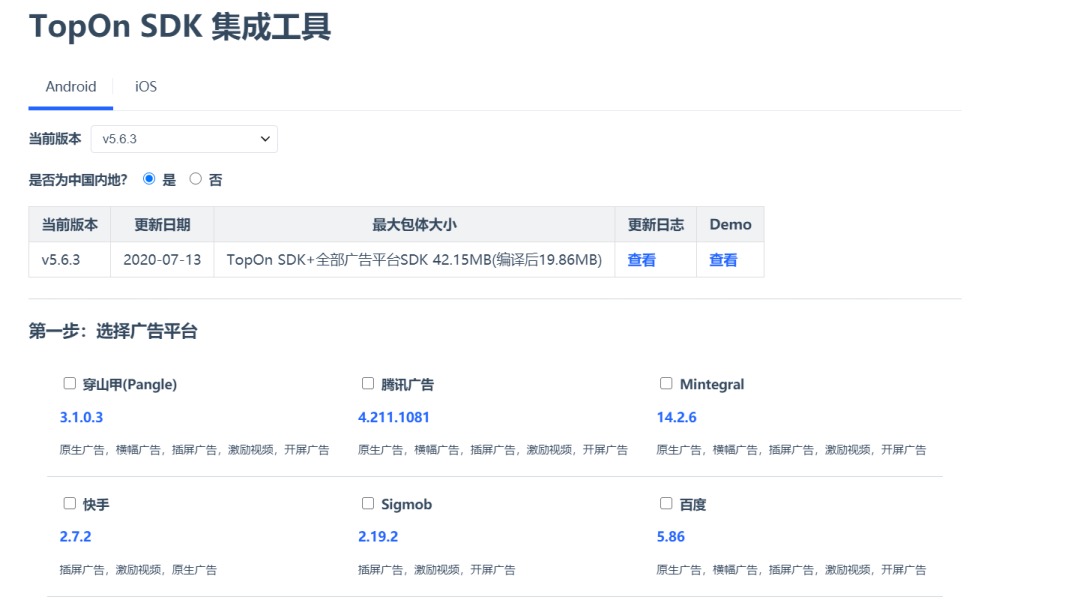Tick the Mintegral checkbox
The height and width of the screenshot is (606, 1080).
pos(666,383)
